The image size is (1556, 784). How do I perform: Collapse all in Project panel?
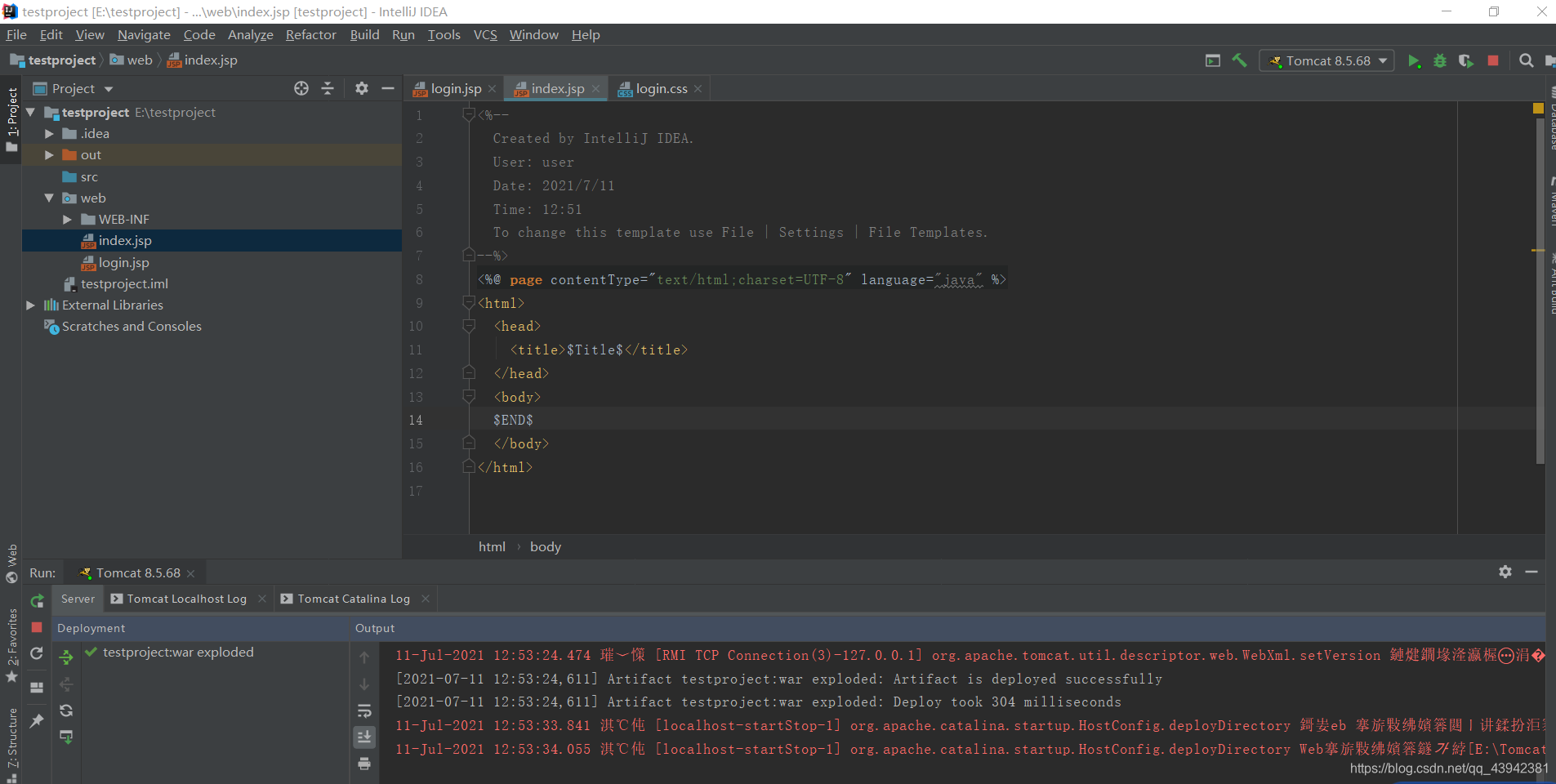[x=328, y=88]
